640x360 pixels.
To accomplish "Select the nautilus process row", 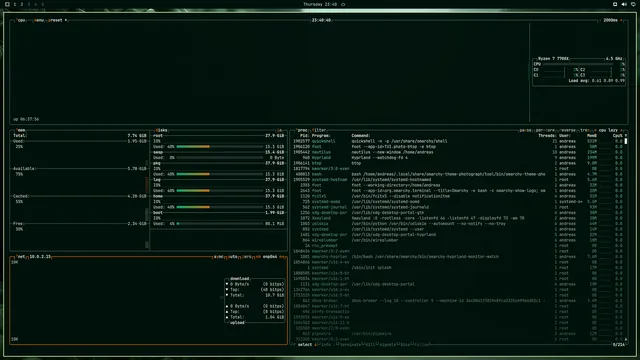I will (x=458, y=152).
